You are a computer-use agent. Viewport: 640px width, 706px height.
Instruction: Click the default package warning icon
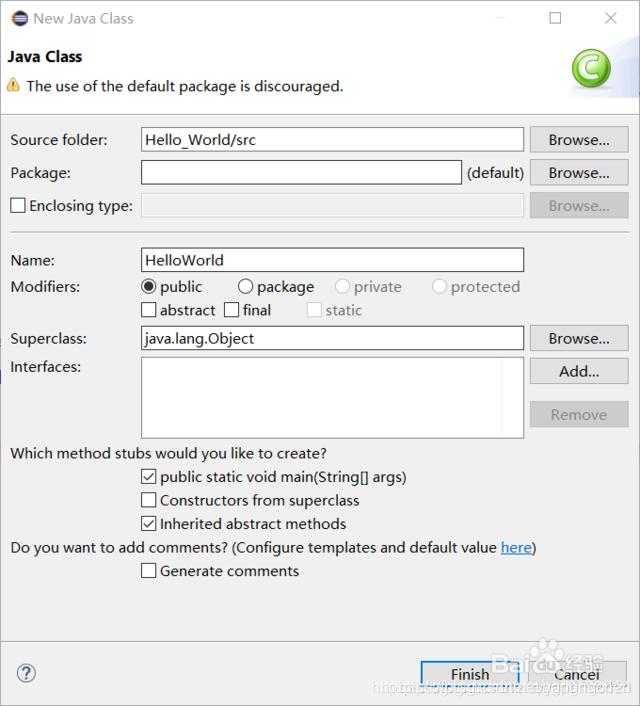(x=14, y=85)
